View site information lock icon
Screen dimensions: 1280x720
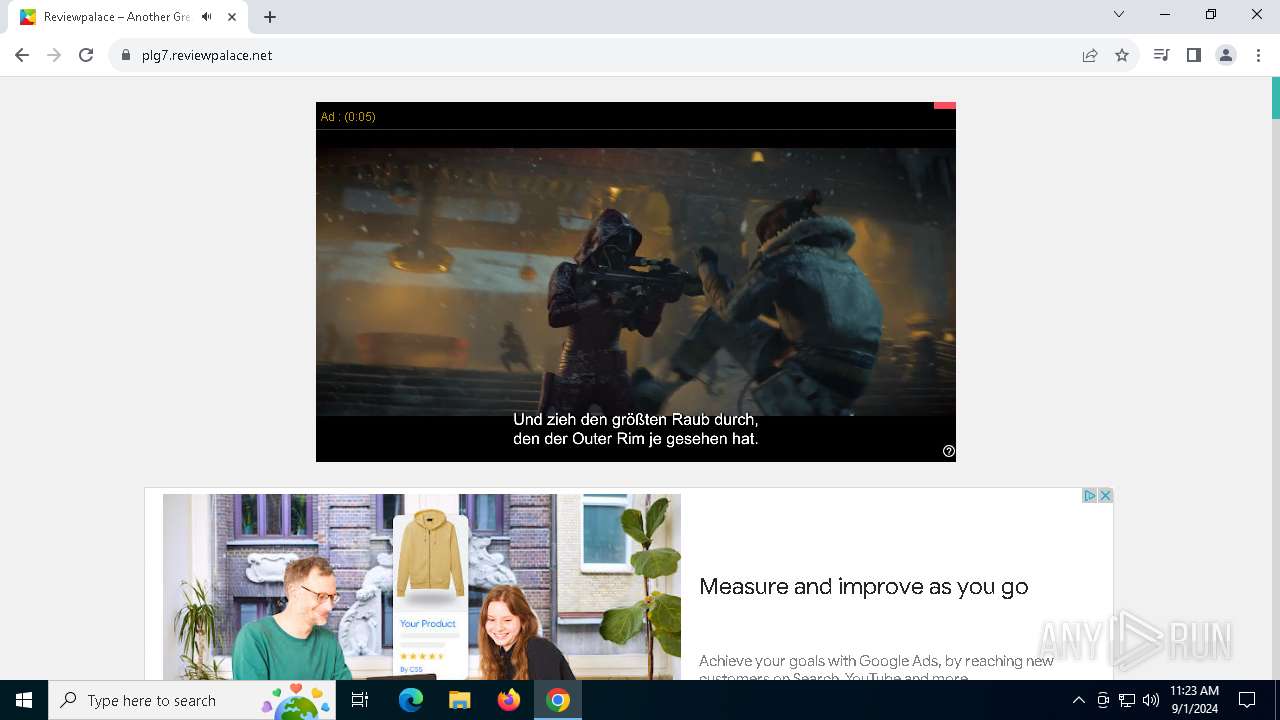[126, 55]
